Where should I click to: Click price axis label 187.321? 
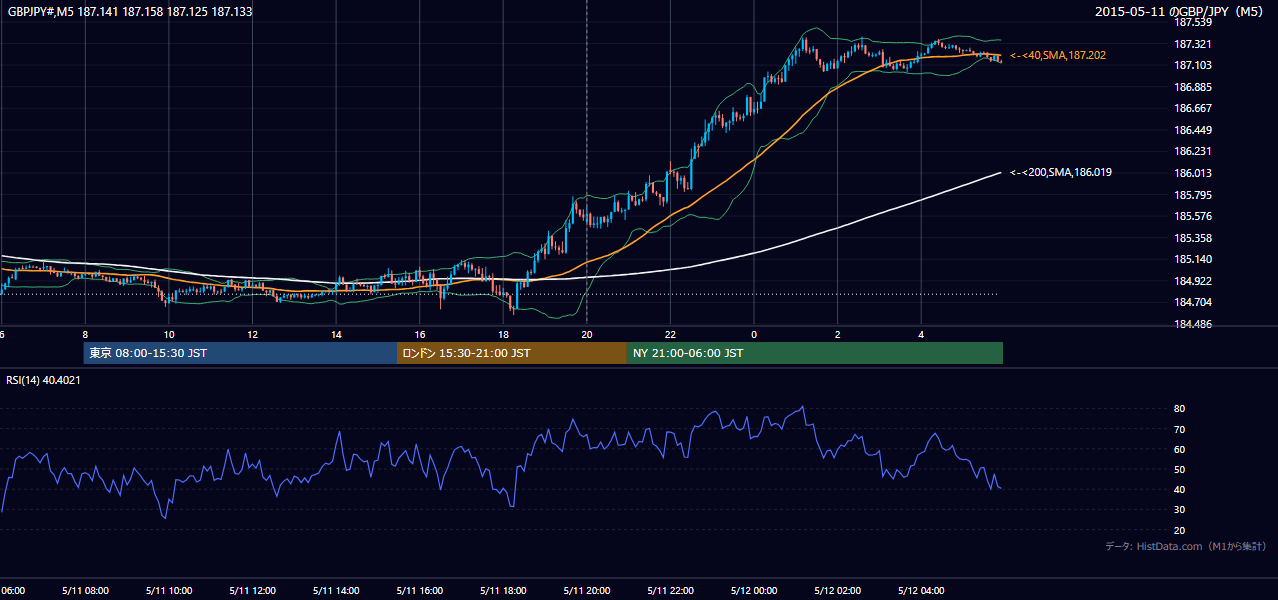coord(1192,44)
